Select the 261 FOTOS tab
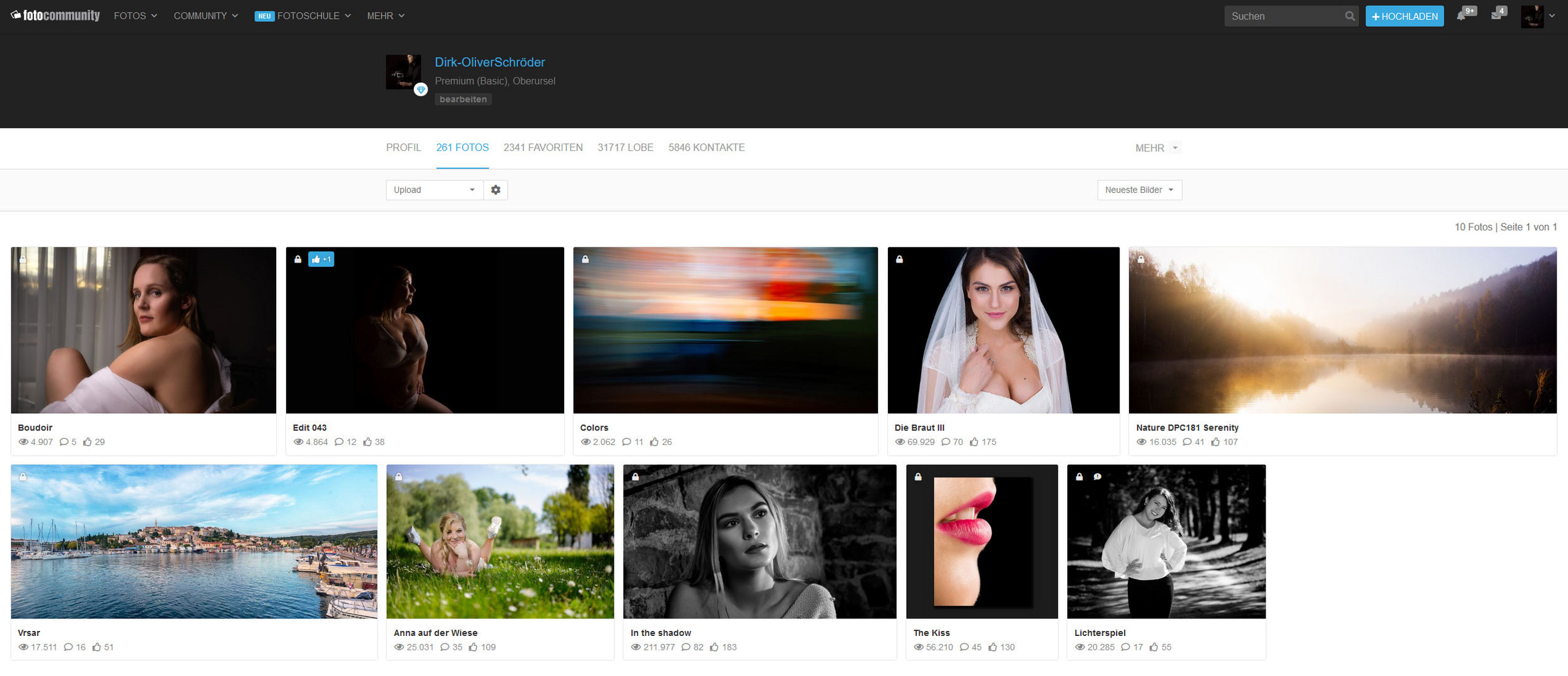Viewport: 1568px width, 676px height. point(462,148)
